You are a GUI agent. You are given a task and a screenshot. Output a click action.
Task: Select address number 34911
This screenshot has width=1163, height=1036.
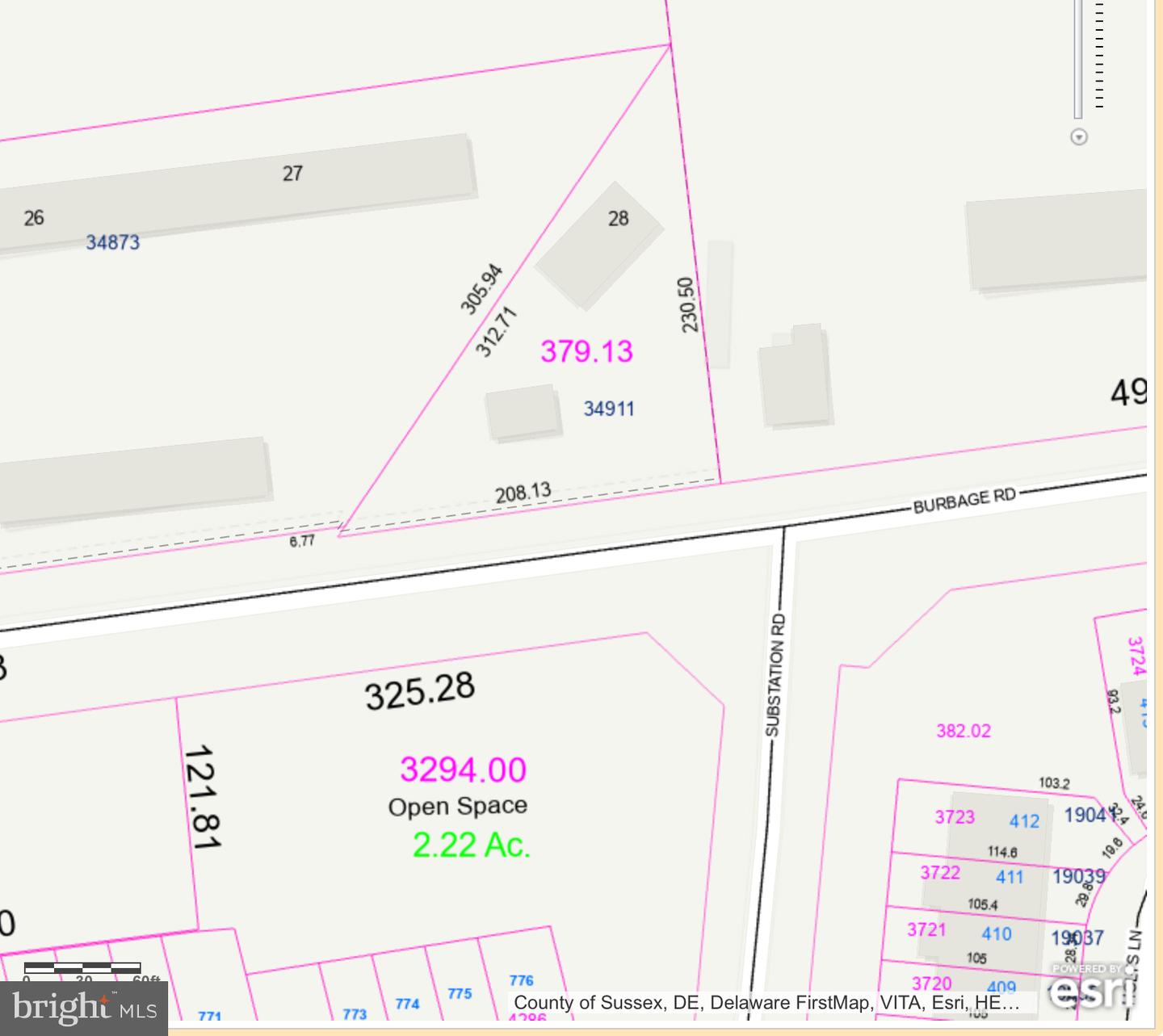coord(609,409)
